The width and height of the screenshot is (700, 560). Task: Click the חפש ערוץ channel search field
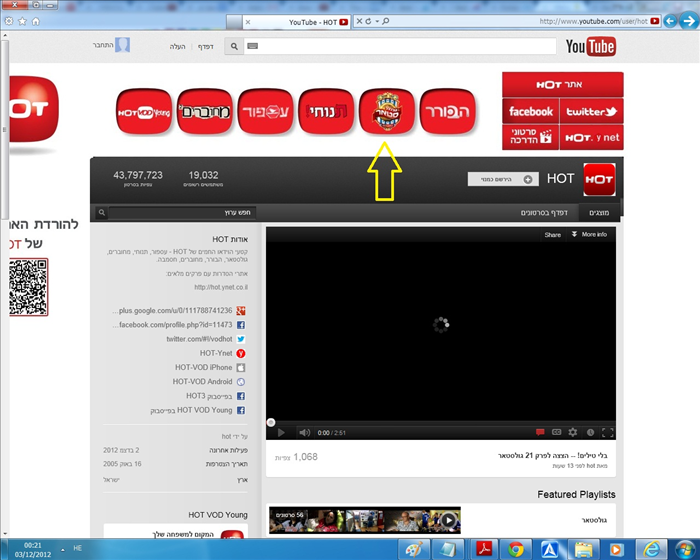coord(181,213)
